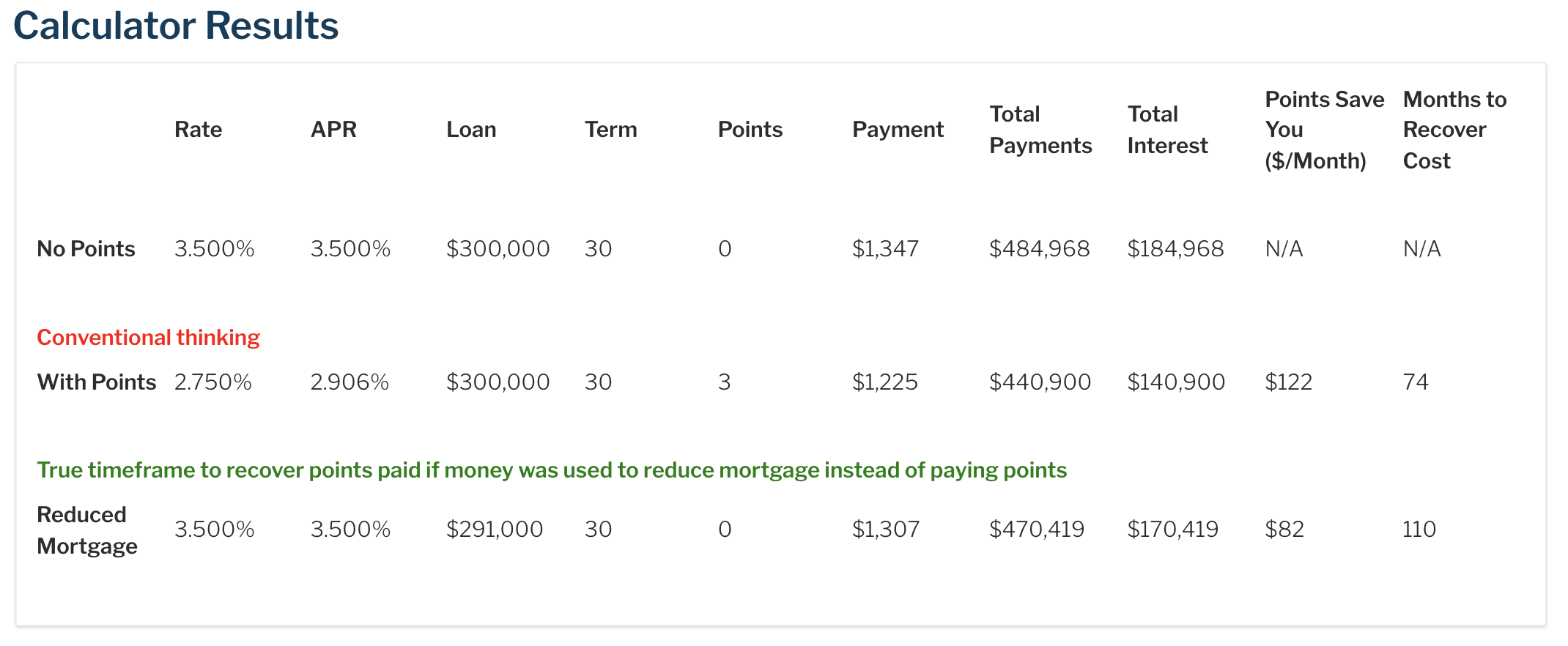Click the $122 monthly savings value

pos(1289,382)
